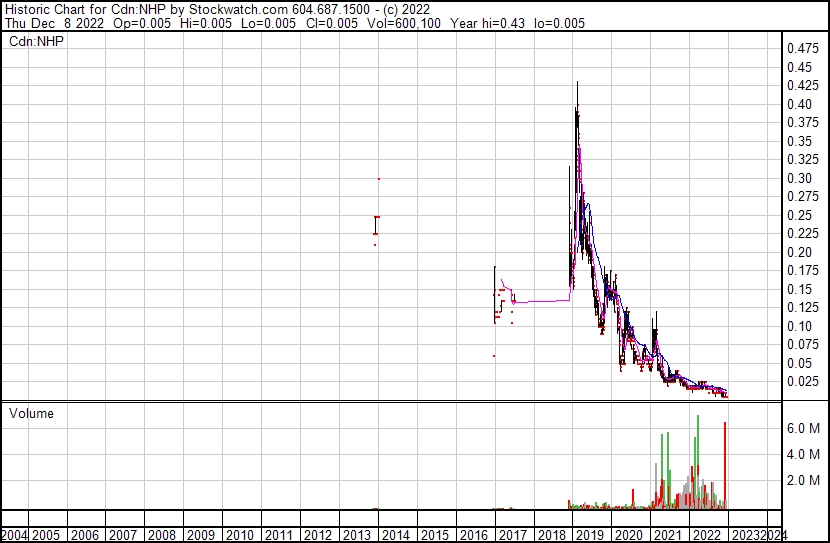
Task: Click the flat magenta average line through 2018
Action: click(x=540, y=300)
